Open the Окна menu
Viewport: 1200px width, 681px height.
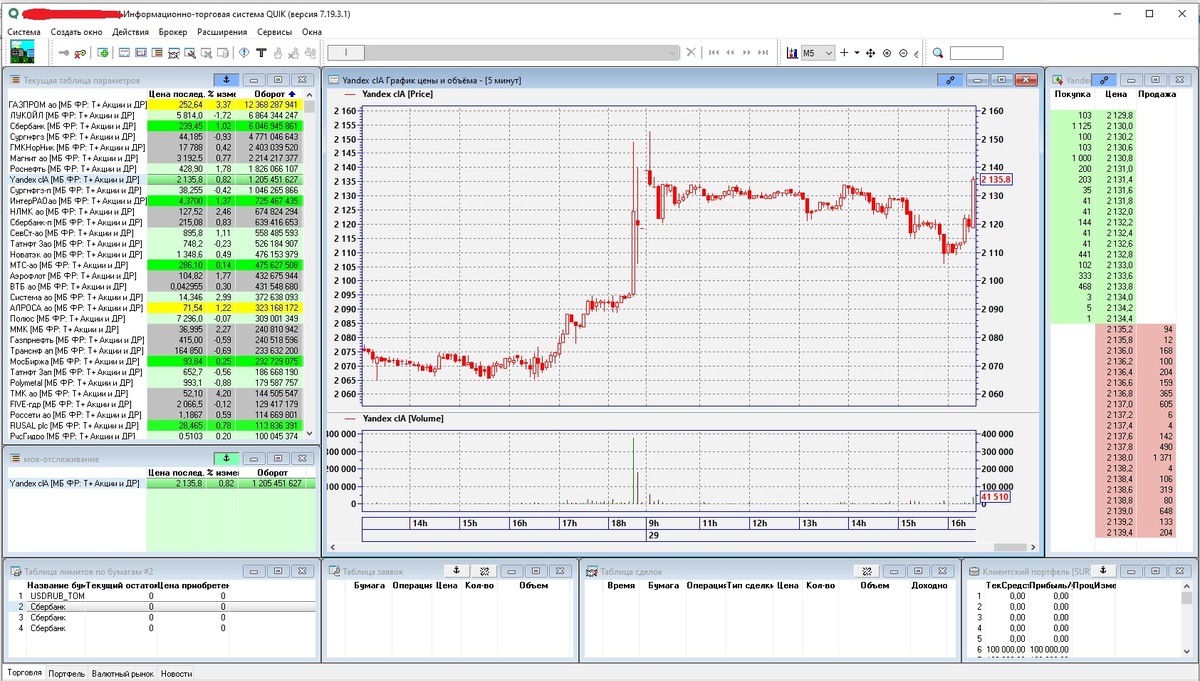point(312,32)
